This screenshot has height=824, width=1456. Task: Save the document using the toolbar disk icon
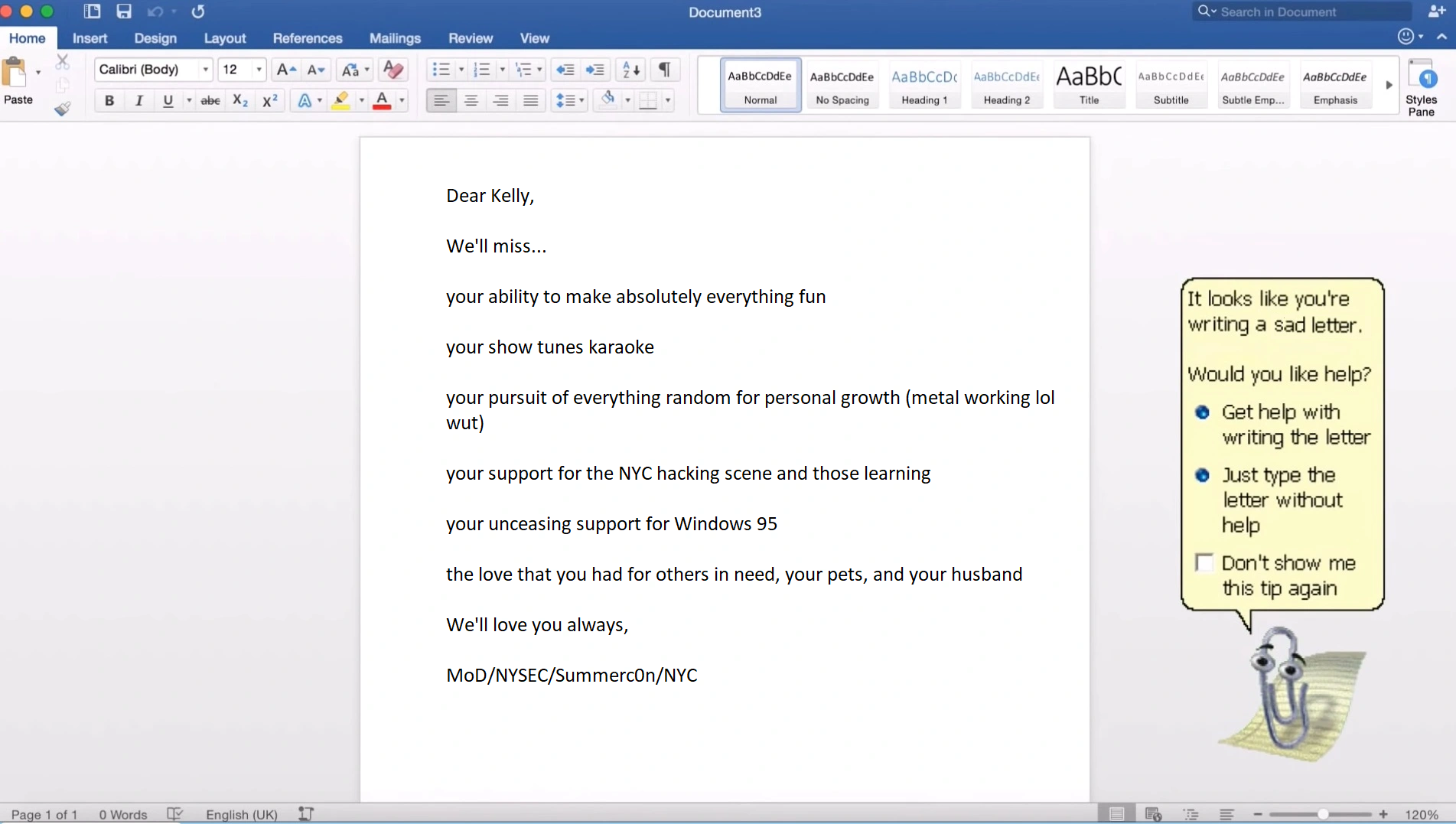[124, 11]
